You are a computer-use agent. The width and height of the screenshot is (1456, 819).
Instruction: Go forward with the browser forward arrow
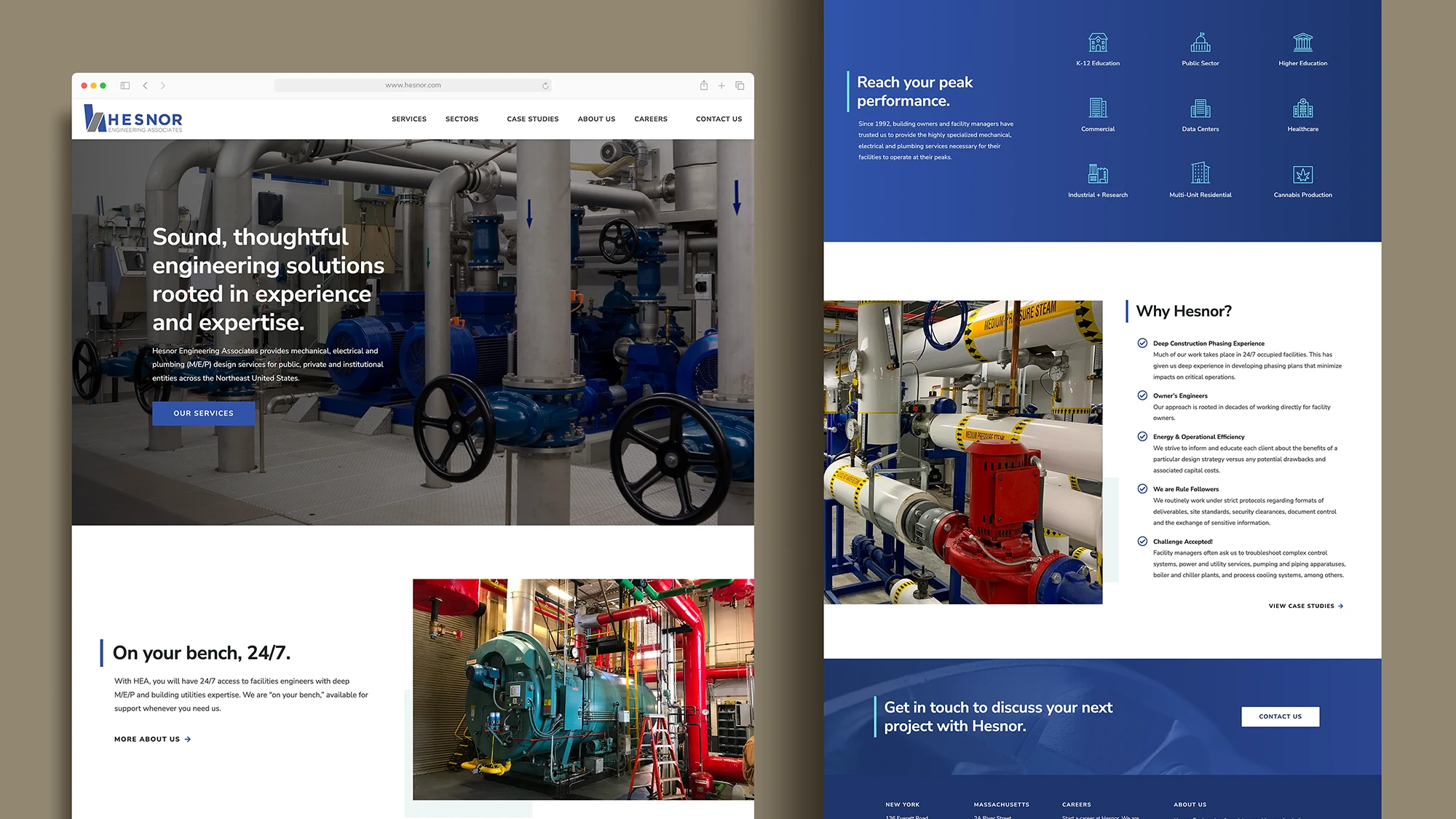coord(163,85)
